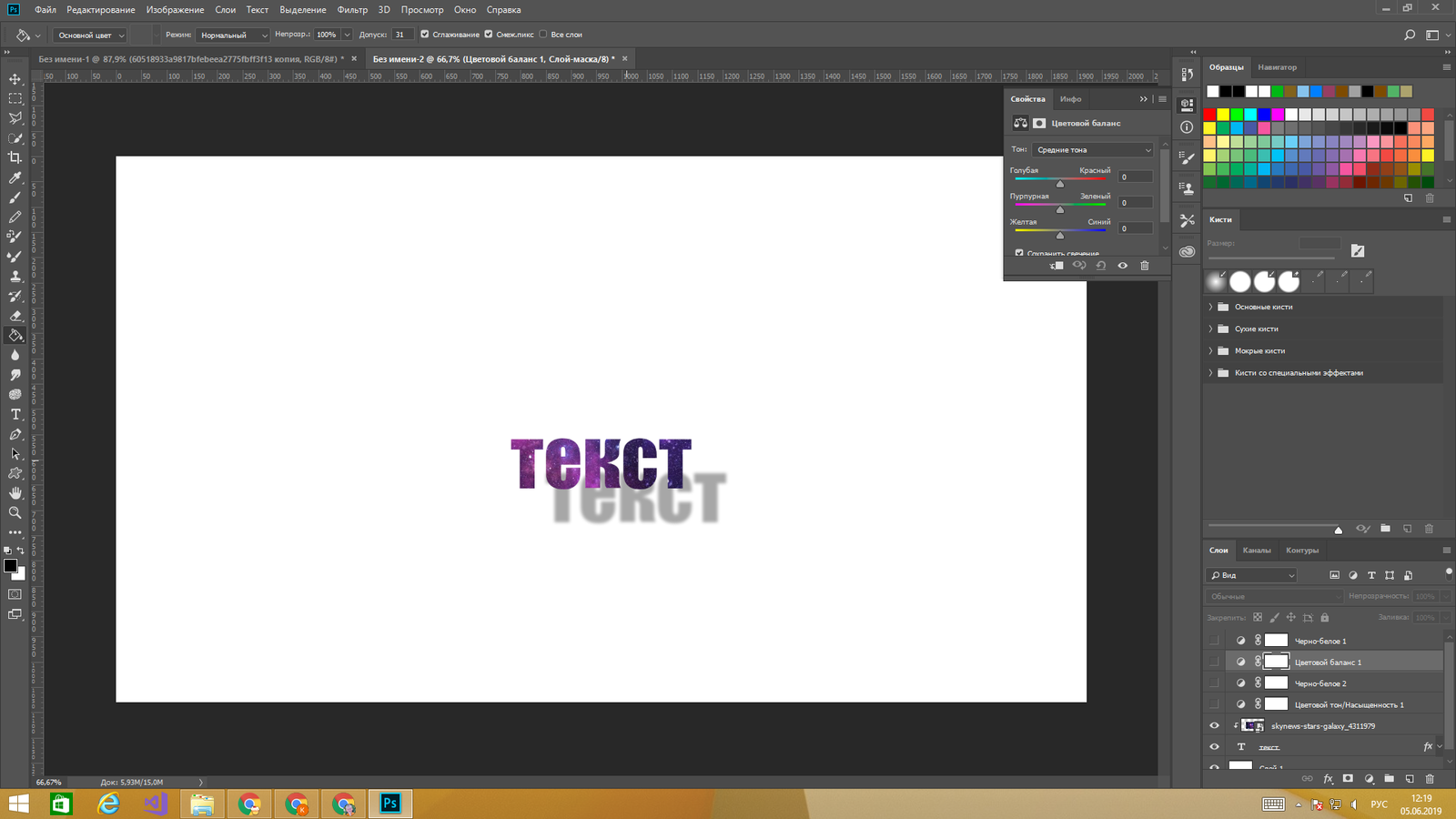Switch to the Инфо tab
The image size is (1456, 819).
coord(1071,98)
